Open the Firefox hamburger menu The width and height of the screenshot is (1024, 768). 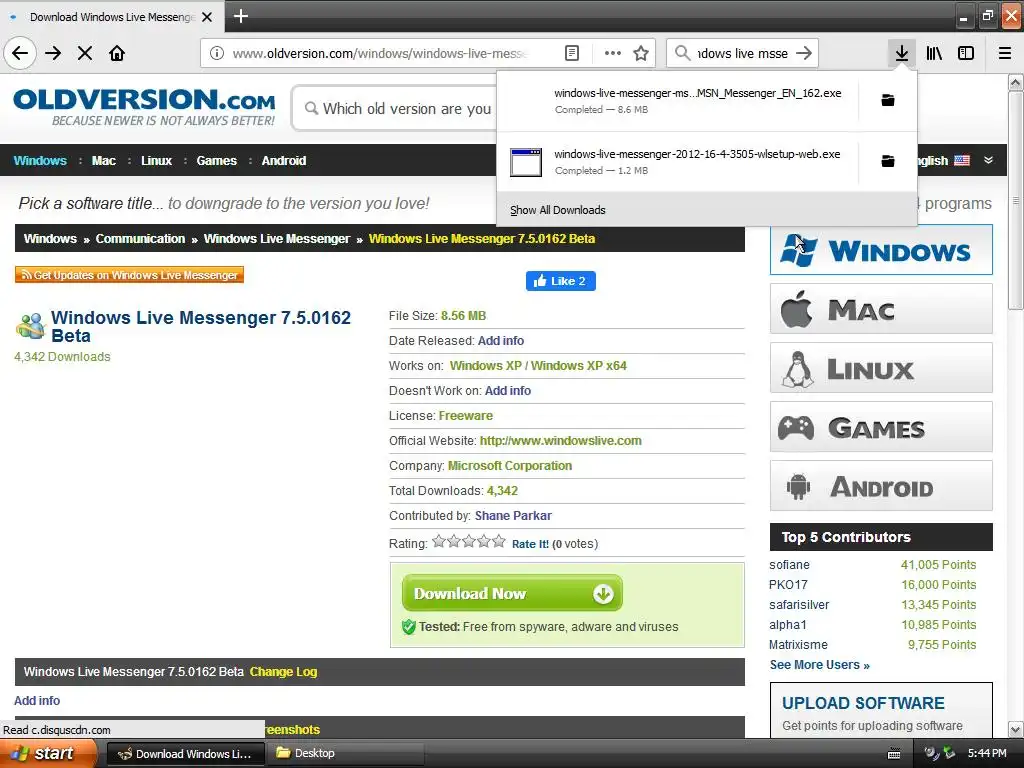pyautogui.click(x=1005, y=53)
